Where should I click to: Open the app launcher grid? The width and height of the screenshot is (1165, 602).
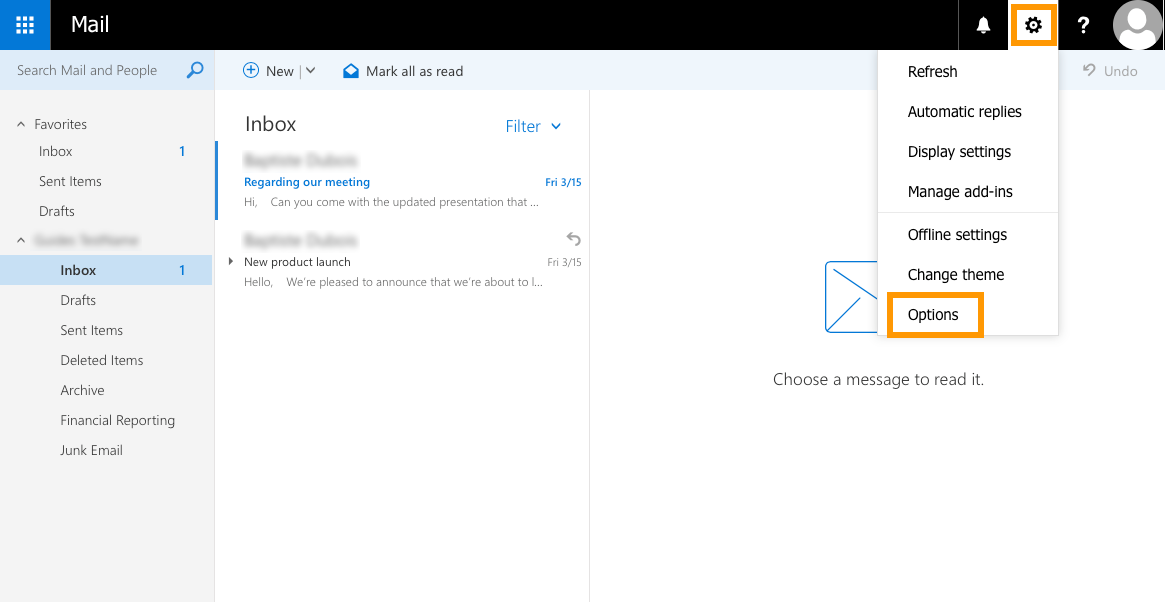22,24
